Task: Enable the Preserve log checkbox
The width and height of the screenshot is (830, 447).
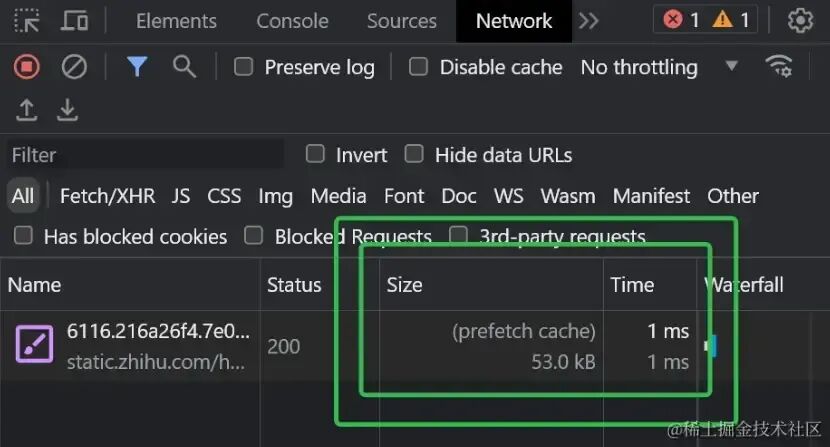Action: coord(243,67)
